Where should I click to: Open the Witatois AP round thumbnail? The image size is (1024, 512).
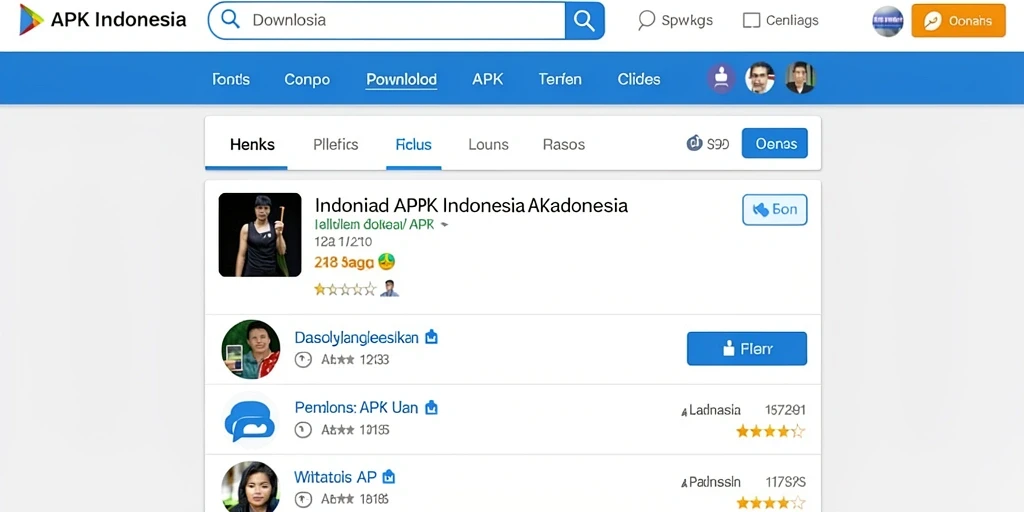[x=251, y=487]
